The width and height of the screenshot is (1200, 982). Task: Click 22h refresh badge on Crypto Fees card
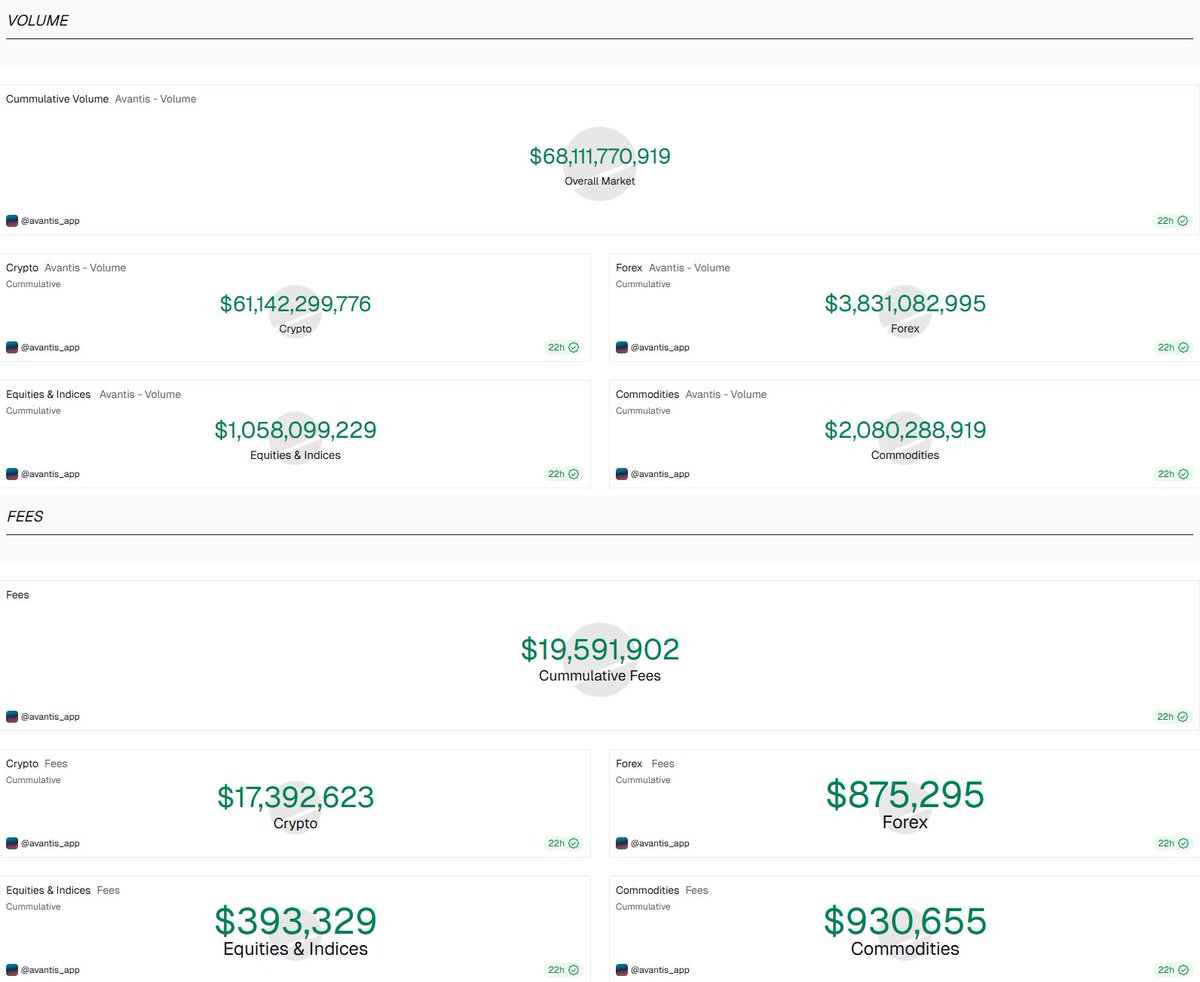pos(563,843)
